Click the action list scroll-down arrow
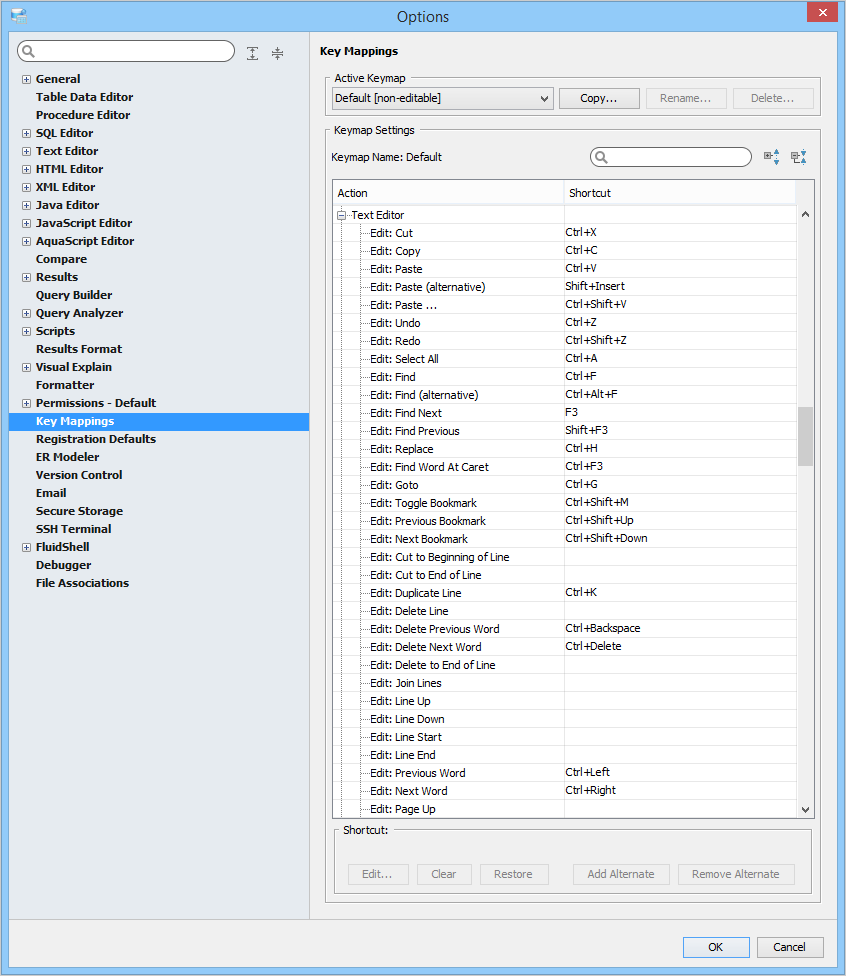This screenshot has width=846, height=976. [806, 810]
